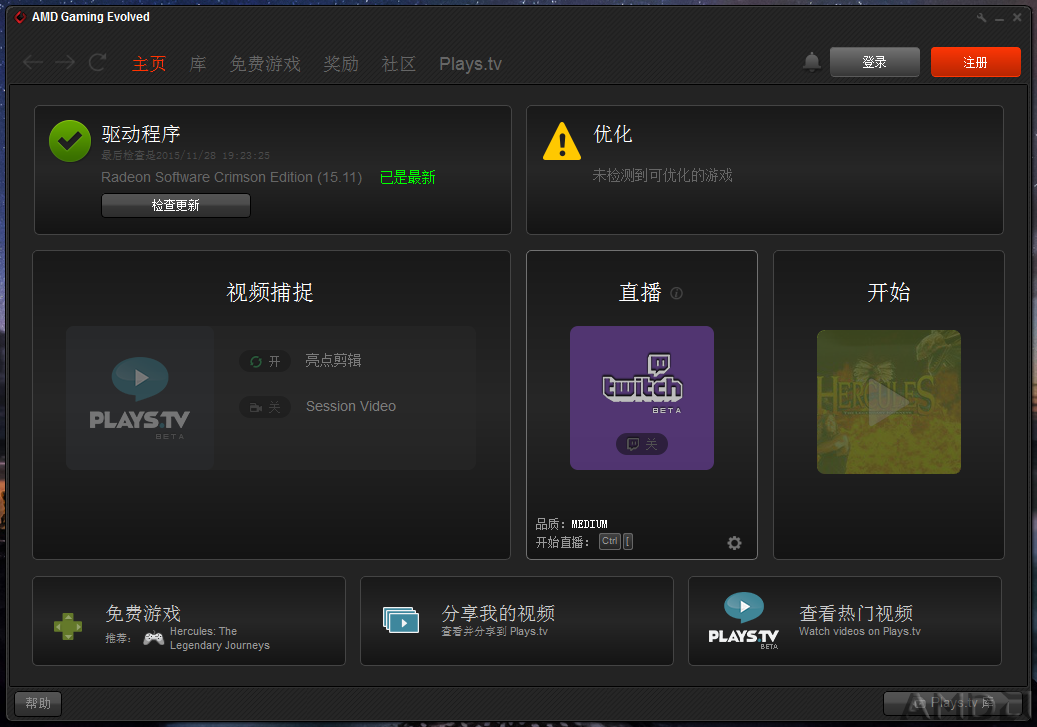Click the 查看并分享到 Plays.tv subtitle

click(x=495, y=632)
